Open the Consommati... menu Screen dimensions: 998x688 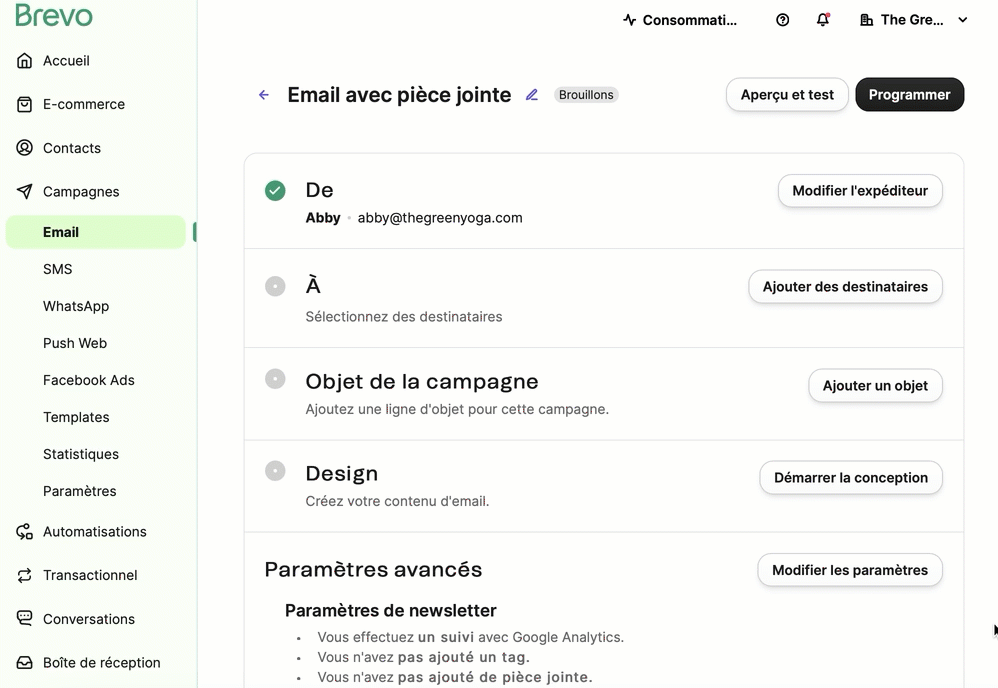[x=680, y=20]
